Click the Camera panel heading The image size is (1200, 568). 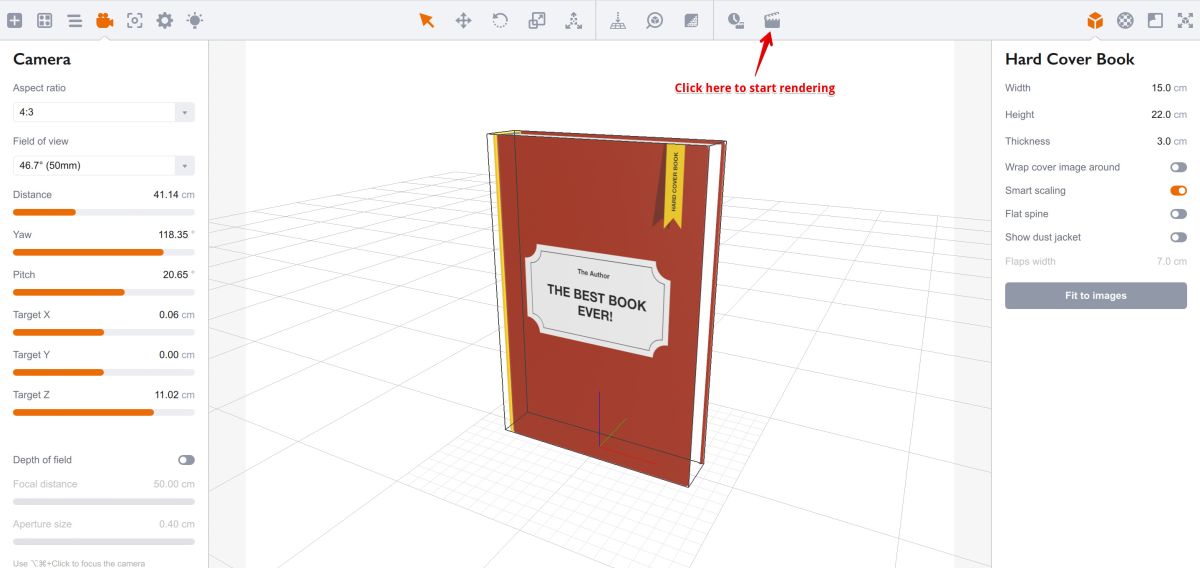coord(42,59)
